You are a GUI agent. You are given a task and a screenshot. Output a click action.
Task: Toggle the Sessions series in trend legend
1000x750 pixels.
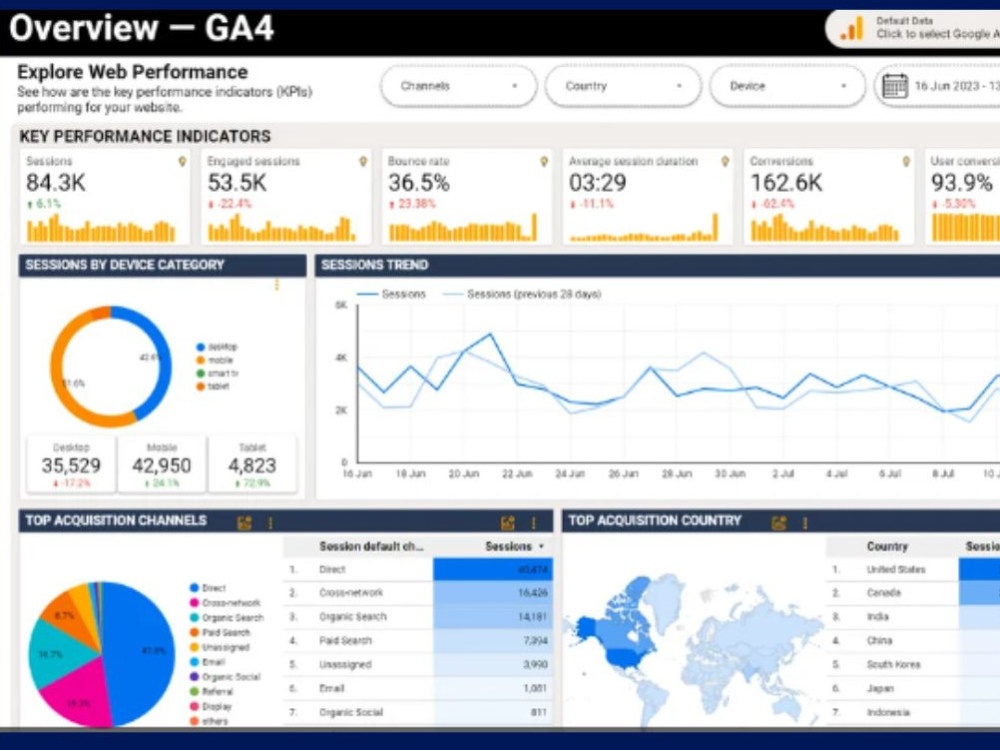(391, 294)
